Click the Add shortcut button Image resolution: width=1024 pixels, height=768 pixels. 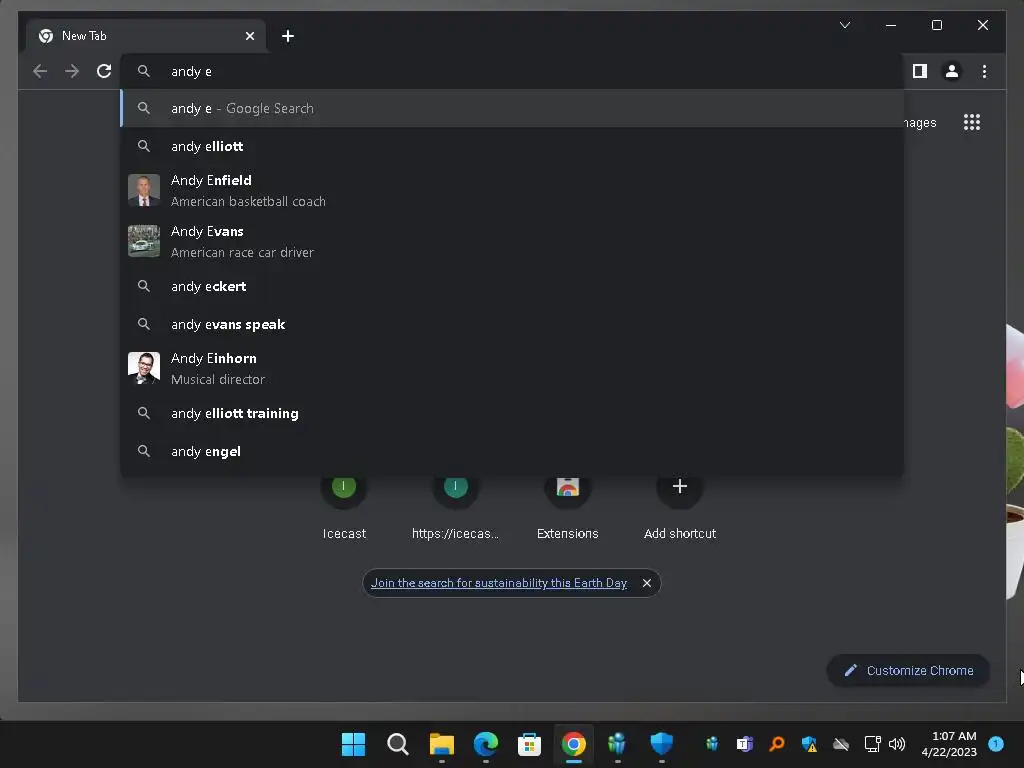click(680, 509)
